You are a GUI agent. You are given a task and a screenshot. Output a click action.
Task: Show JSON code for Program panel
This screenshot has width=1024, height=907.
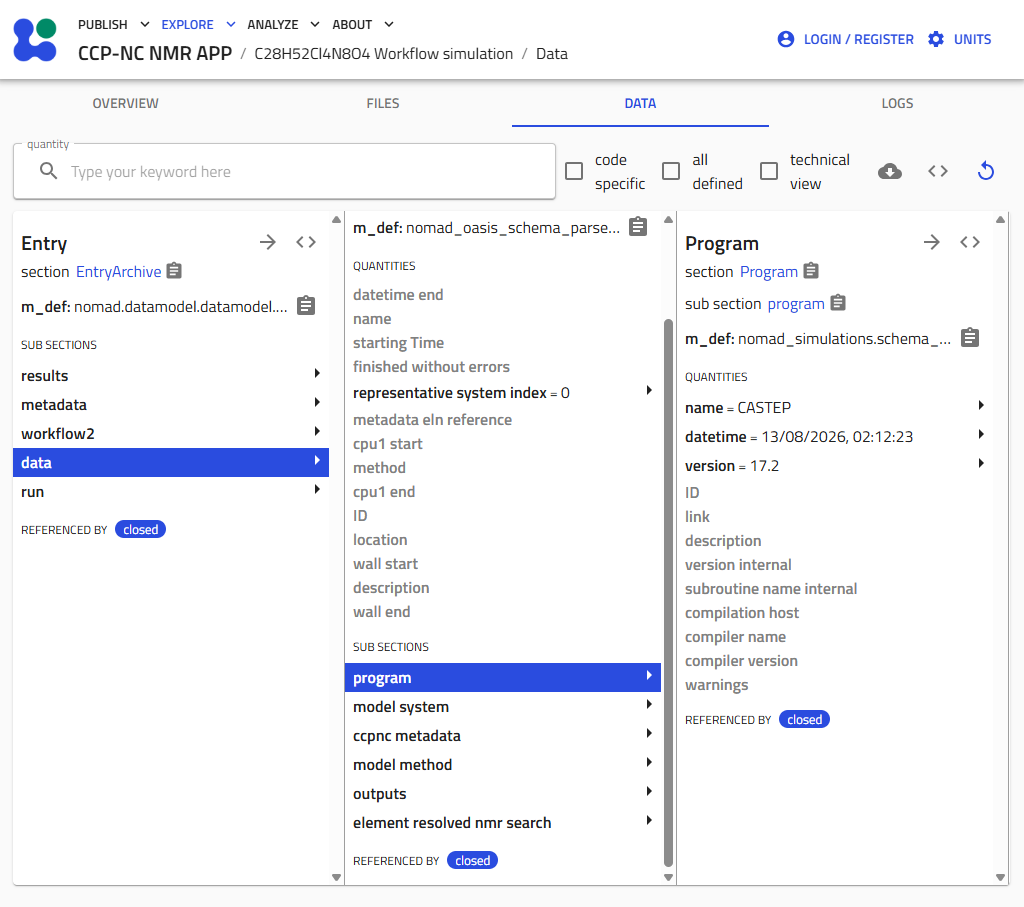click(x=970, y=242)
